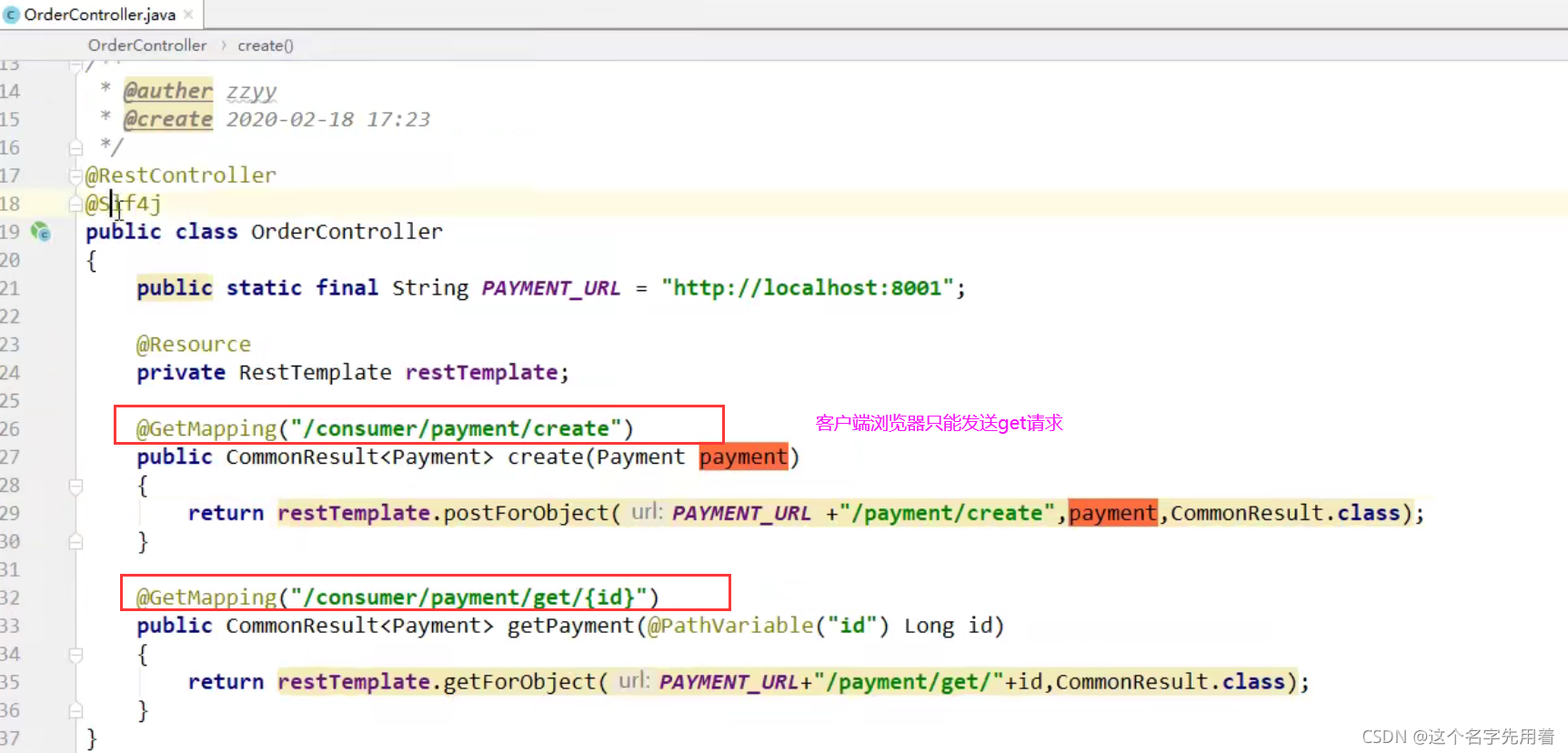Click the @create tag in the comment

coord(168,119)
